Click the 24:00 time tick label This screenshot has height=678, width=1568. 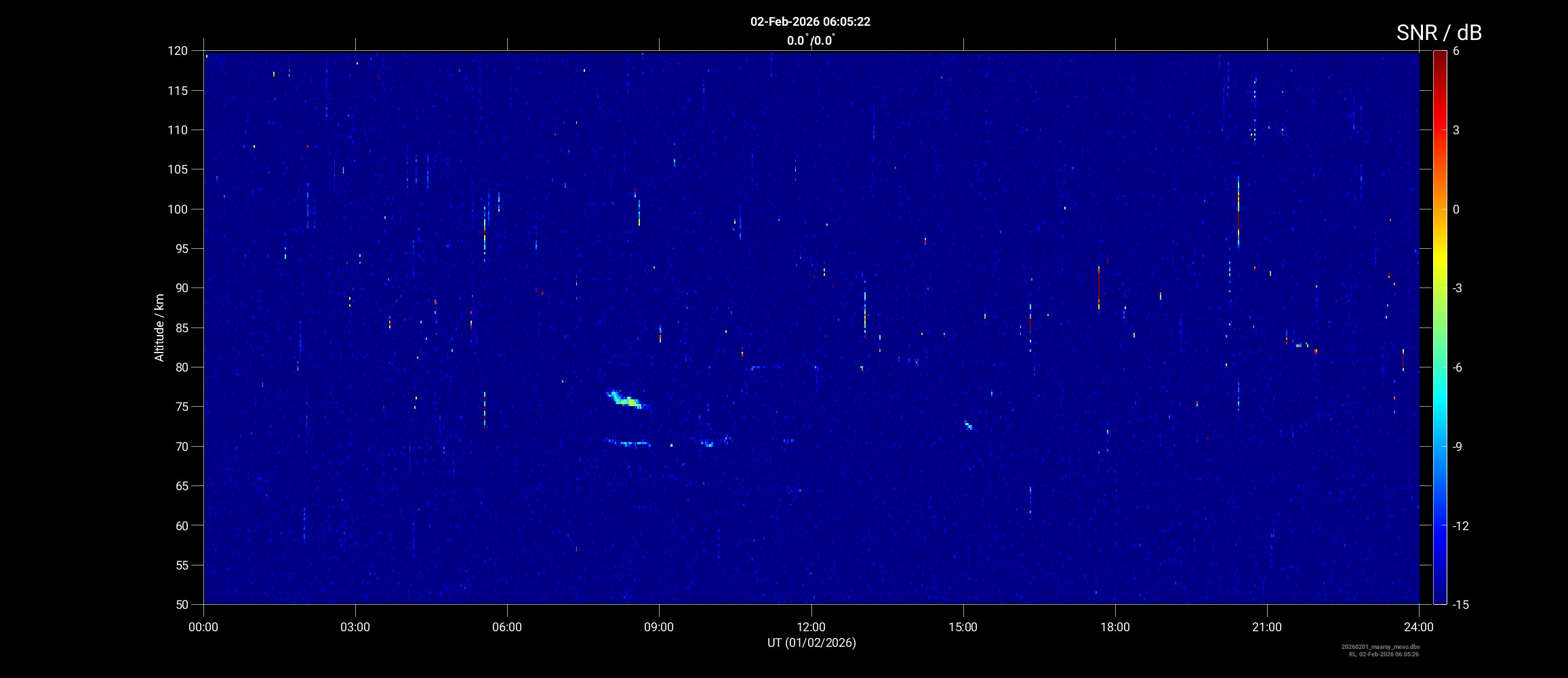click(1418, 627)
